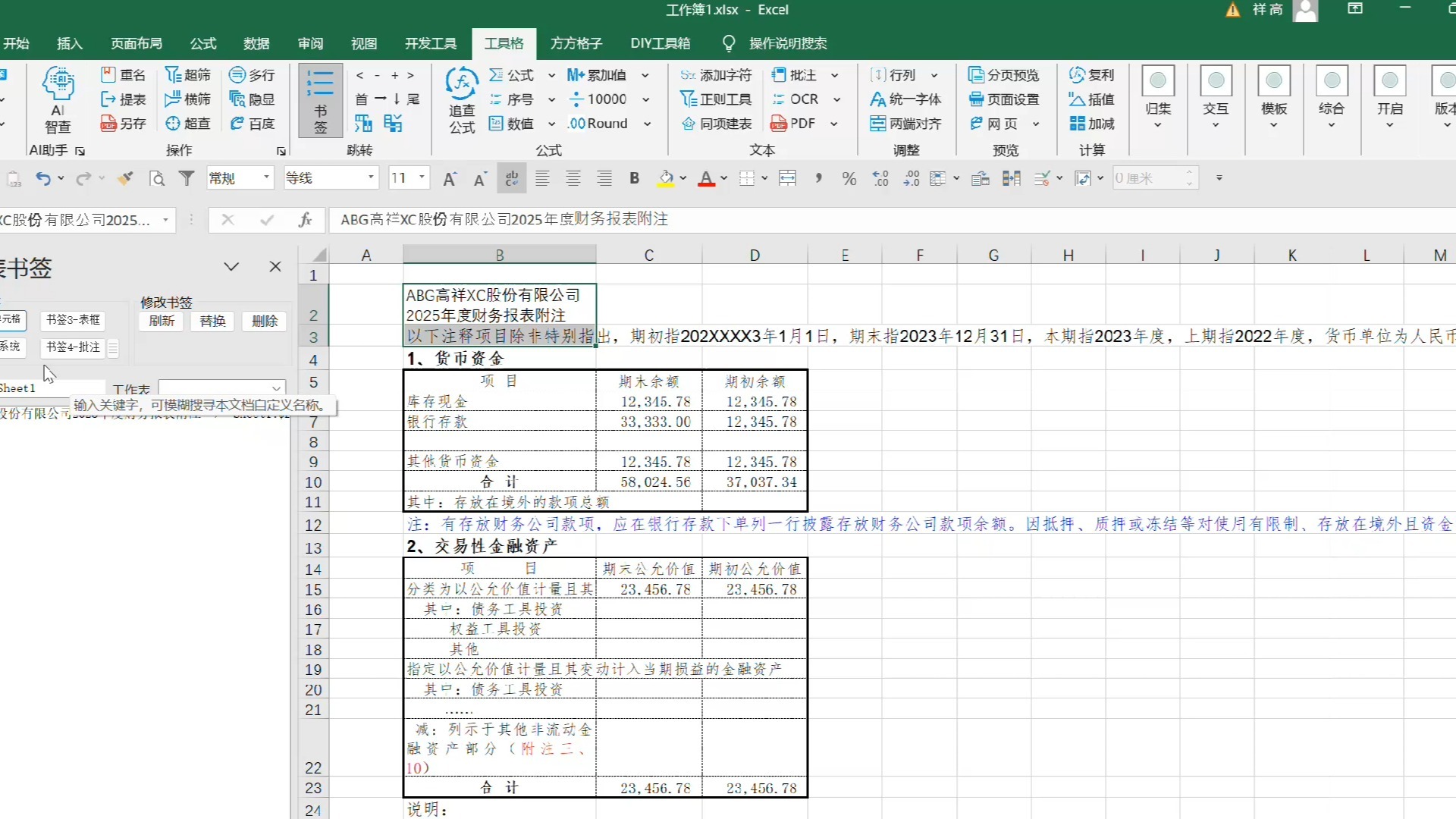Toggle center alignment
The image size is (1456, 819).
pos(573,179)
